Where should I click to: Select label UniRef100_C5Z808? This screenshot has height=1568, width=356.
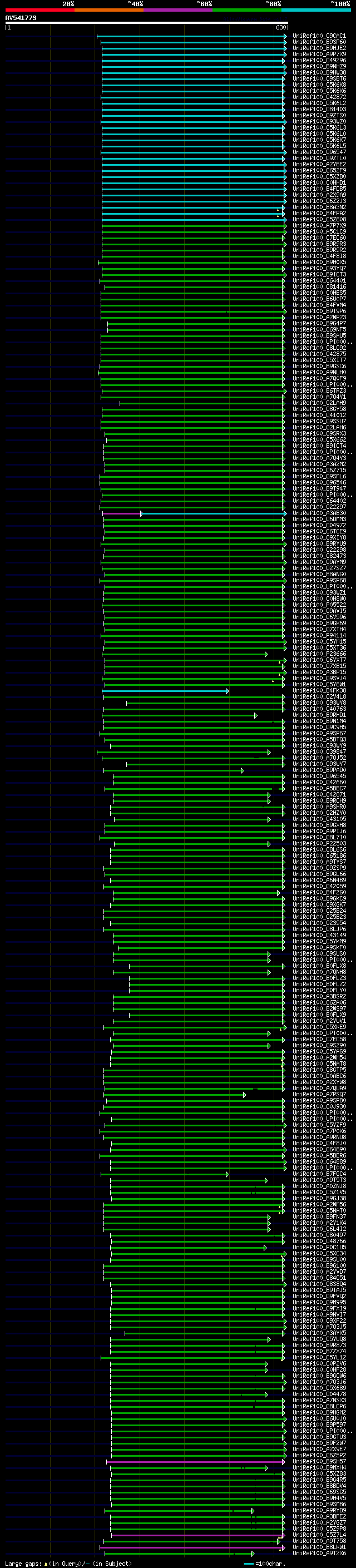pyautogui.click(x=319, y=219)
